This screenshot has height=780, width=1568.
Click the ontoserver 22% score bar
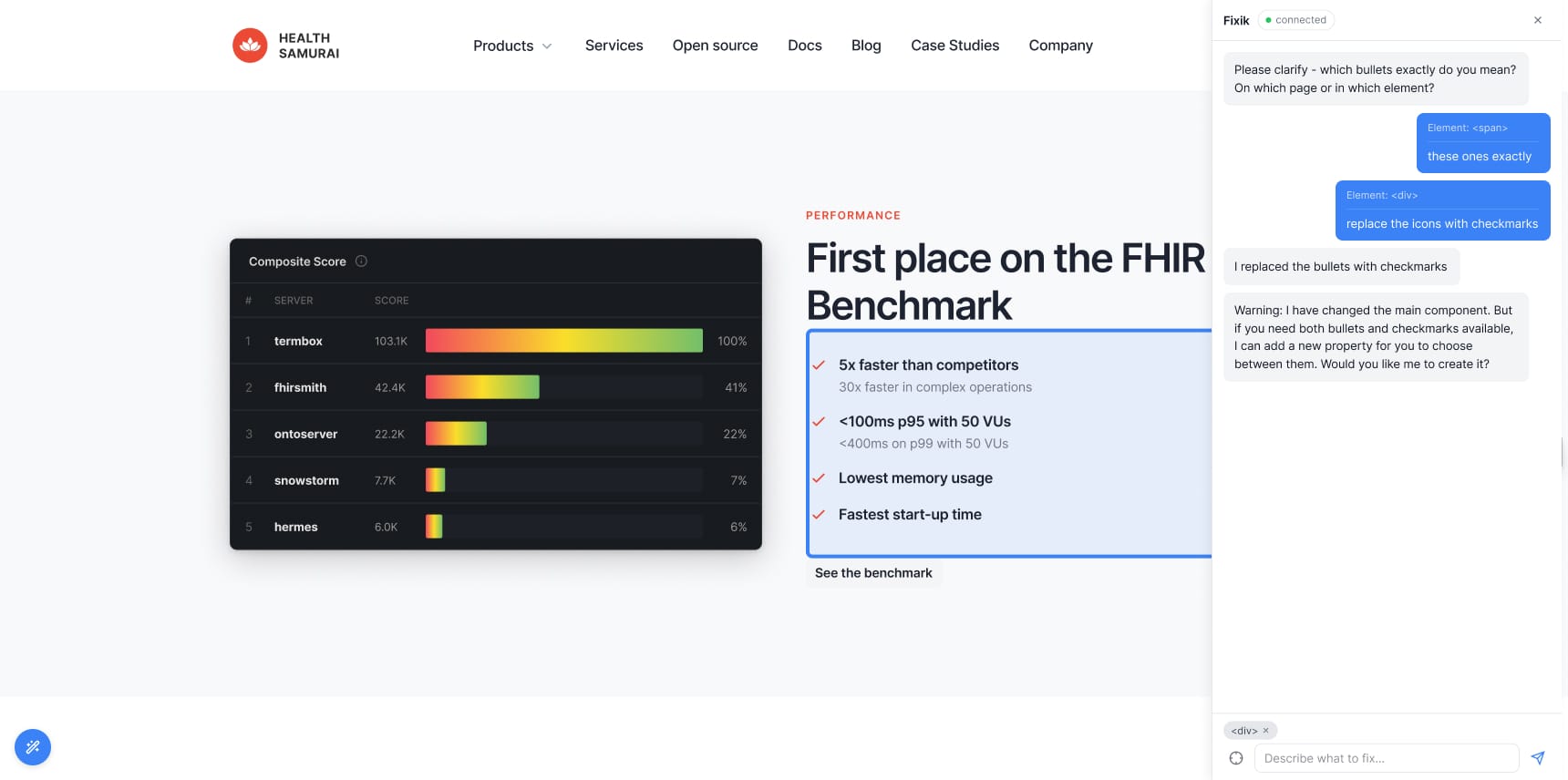click(x=456, y=434)
